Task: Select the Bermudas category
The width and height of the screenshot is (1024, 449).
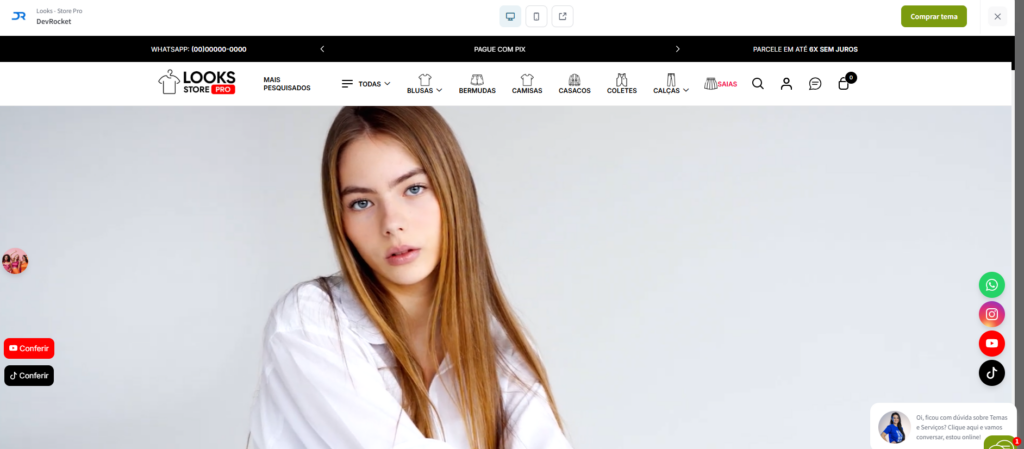Action: [477, 84]
